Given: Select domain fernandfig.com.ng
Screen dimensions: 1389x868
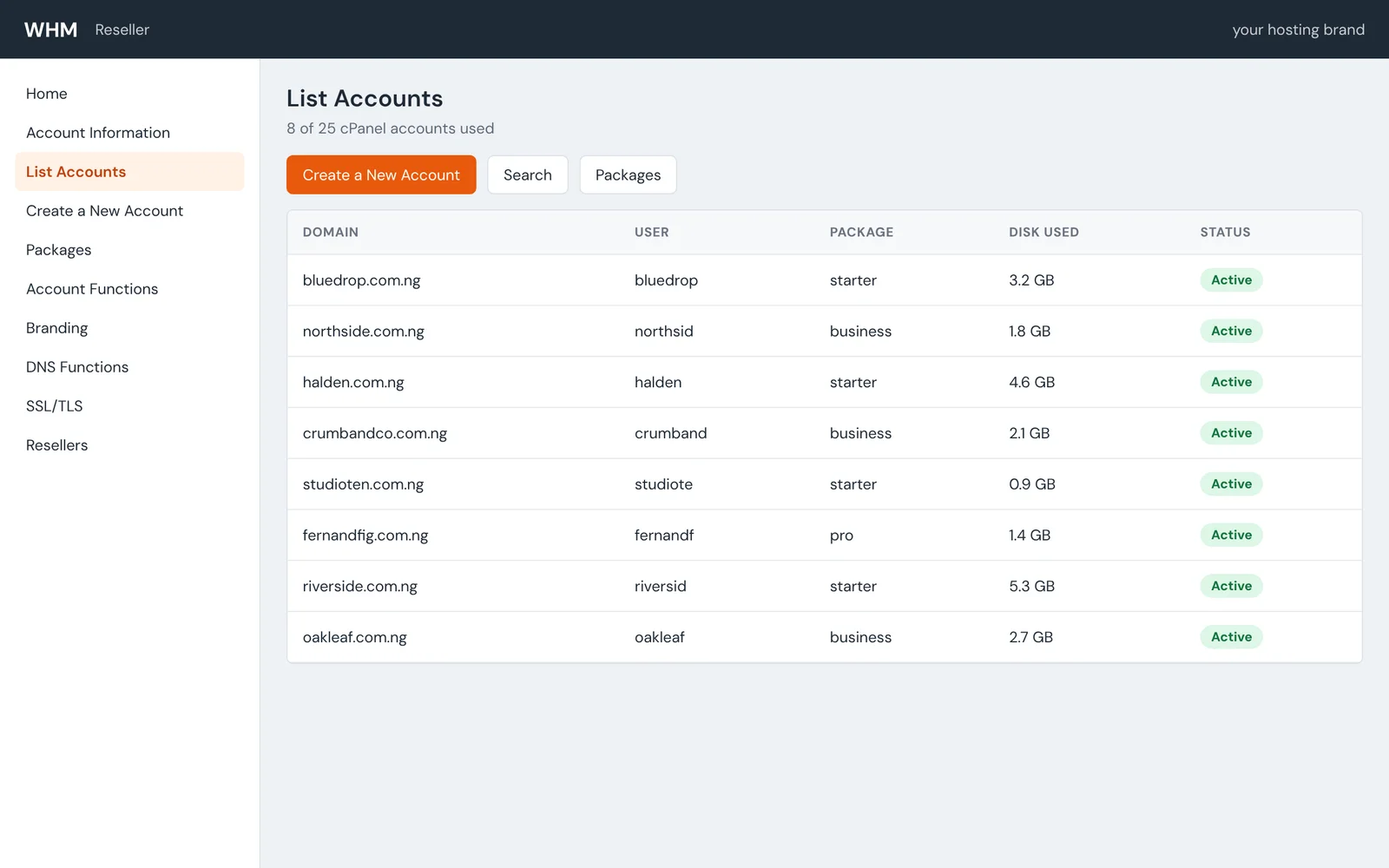Looking at the screenshot, I should 365,536.
